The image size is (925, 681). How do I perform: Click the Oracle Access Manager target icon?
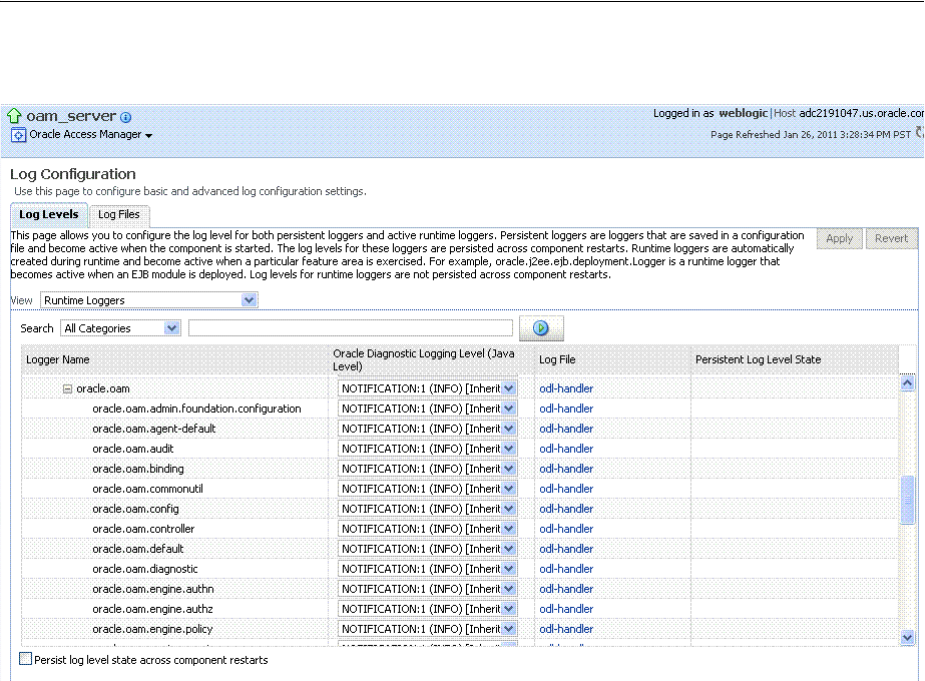click(x=18, y=135)
